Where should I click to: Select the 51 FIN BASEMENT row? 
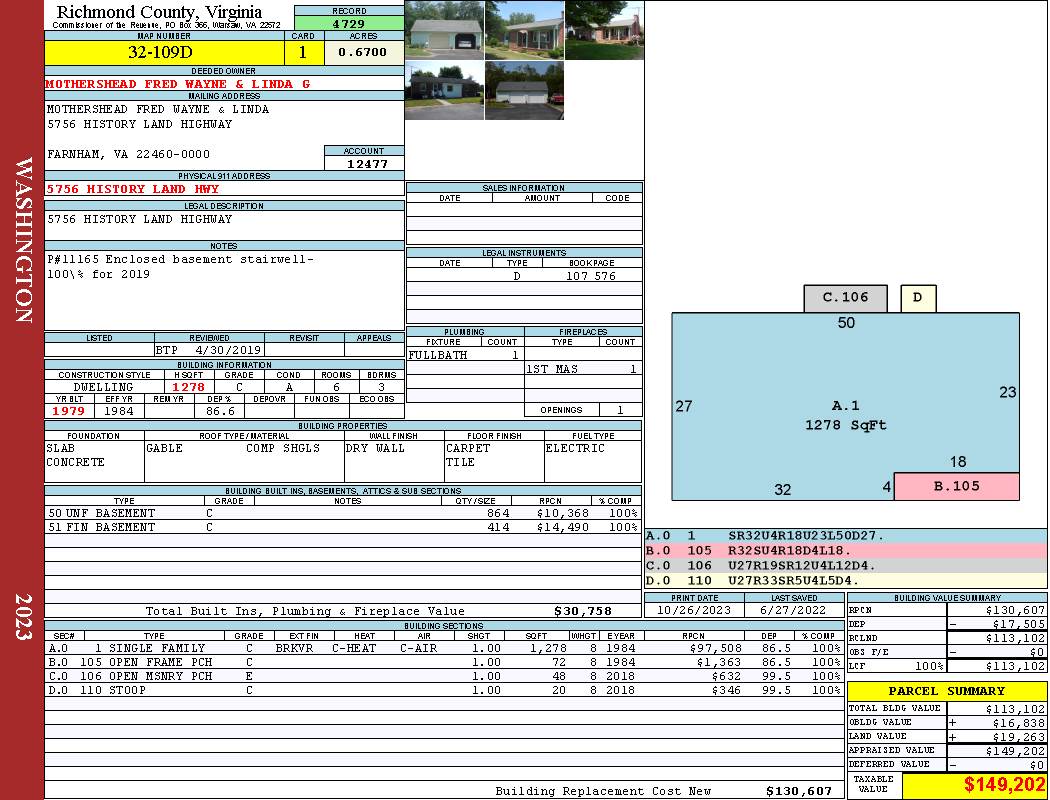(342, 527)
